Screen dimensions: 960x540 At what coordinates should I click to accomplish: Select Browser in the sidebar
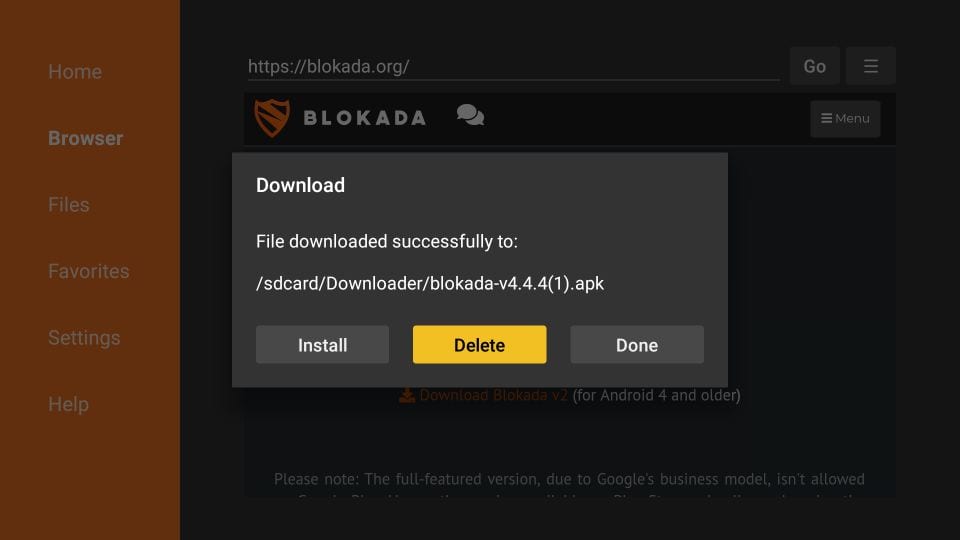[x=86, y=138]
